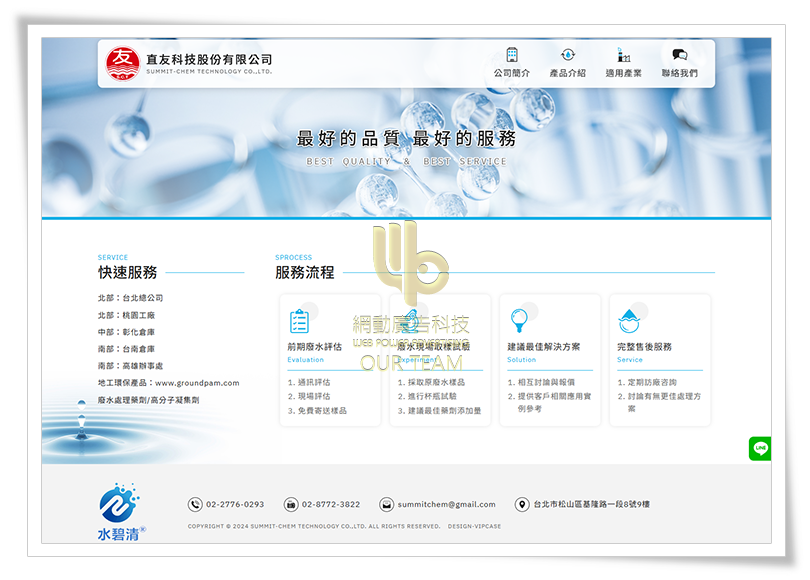Screen dimensions: 810x580
Task: Click the envelope icon beside the email
Action: tap(386, 505)
